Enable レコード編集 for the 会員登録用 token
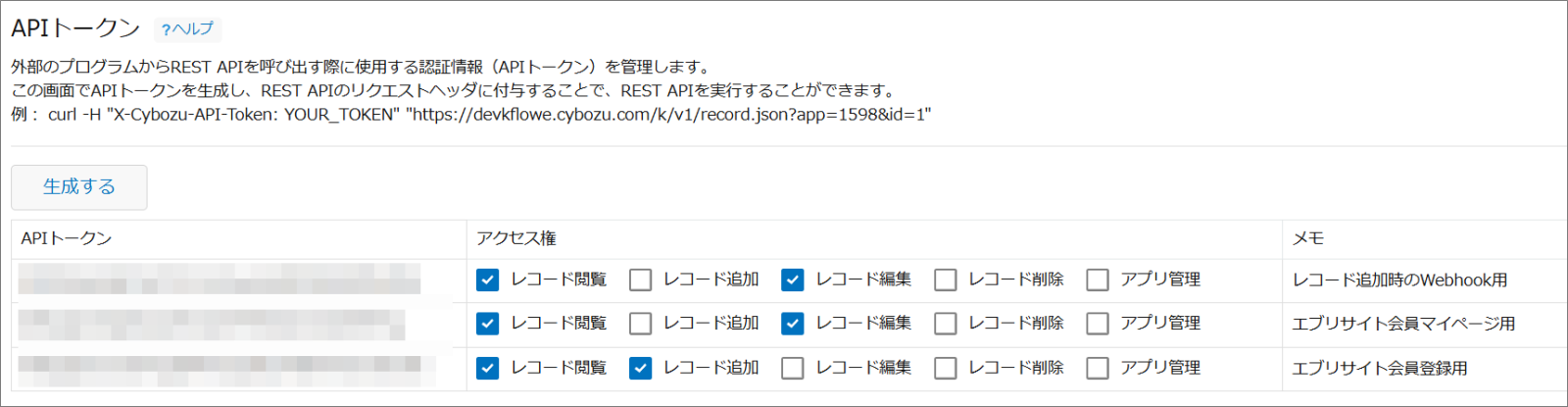This screenshot has height=407, width=1568. (793, 368)
